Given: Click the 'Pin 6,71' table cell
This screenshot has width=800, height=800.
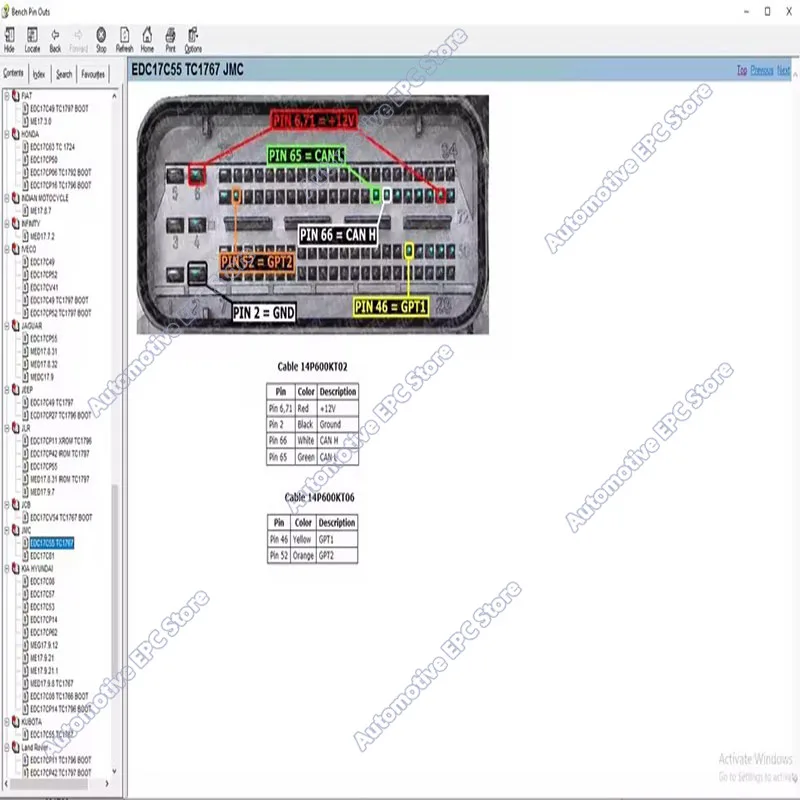Looking at the screenshot, I should coord(280,409).
